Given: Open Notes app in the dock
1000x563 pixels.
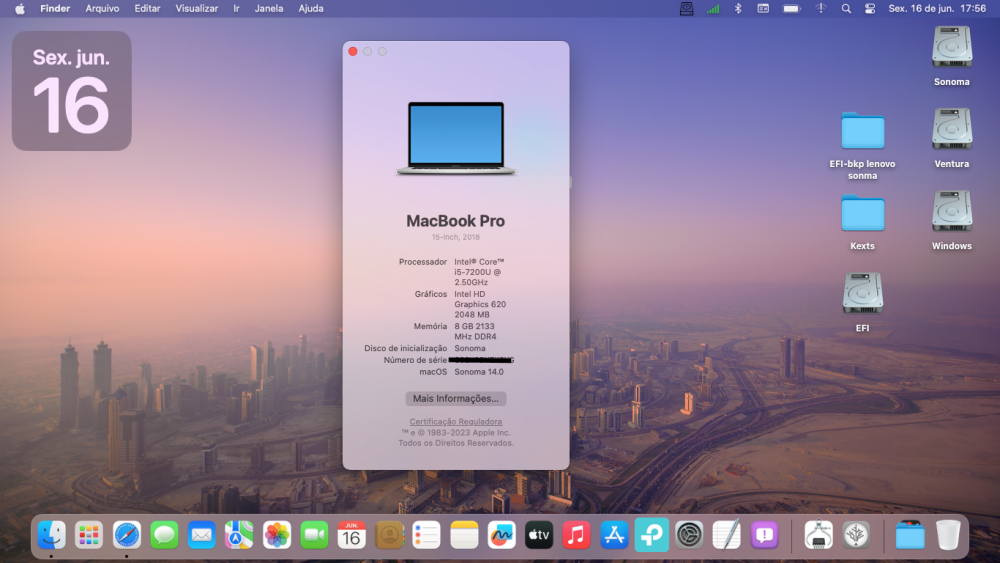Looking at the screenshot, I should point(464,535).
